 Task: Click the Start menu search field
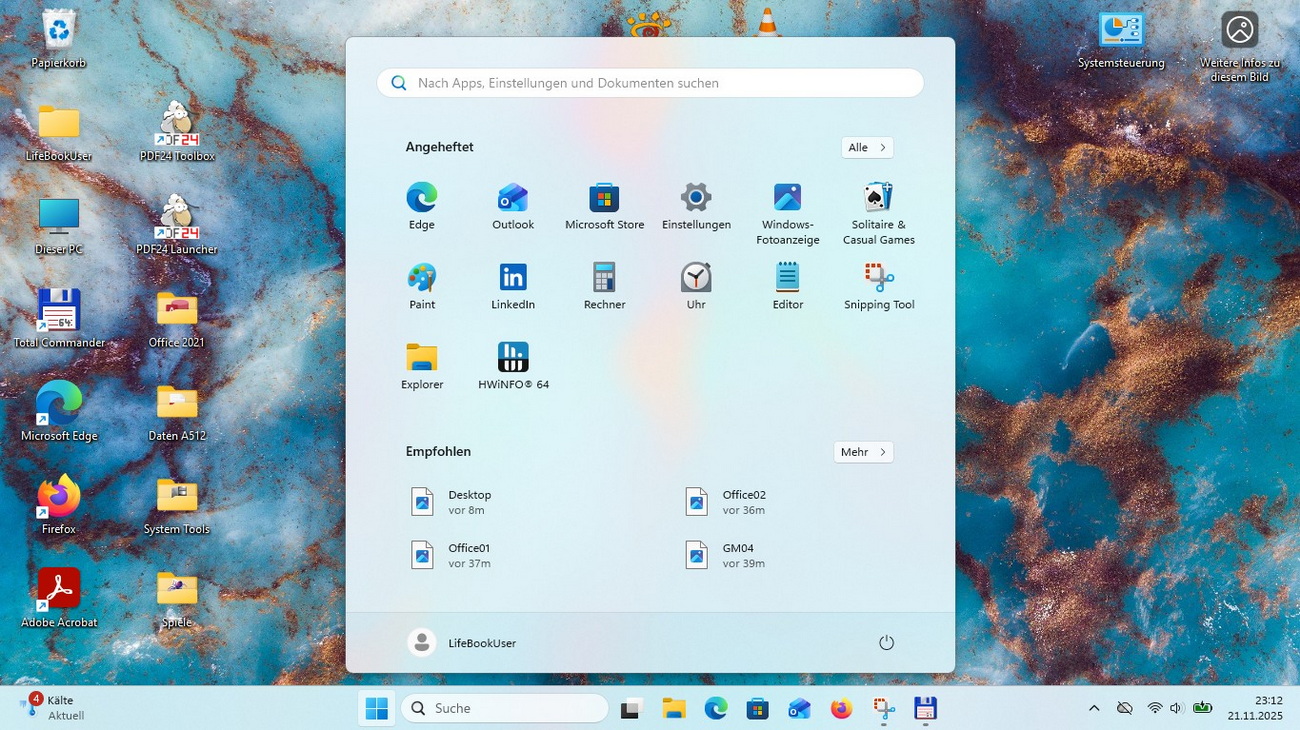click(650, 83)
